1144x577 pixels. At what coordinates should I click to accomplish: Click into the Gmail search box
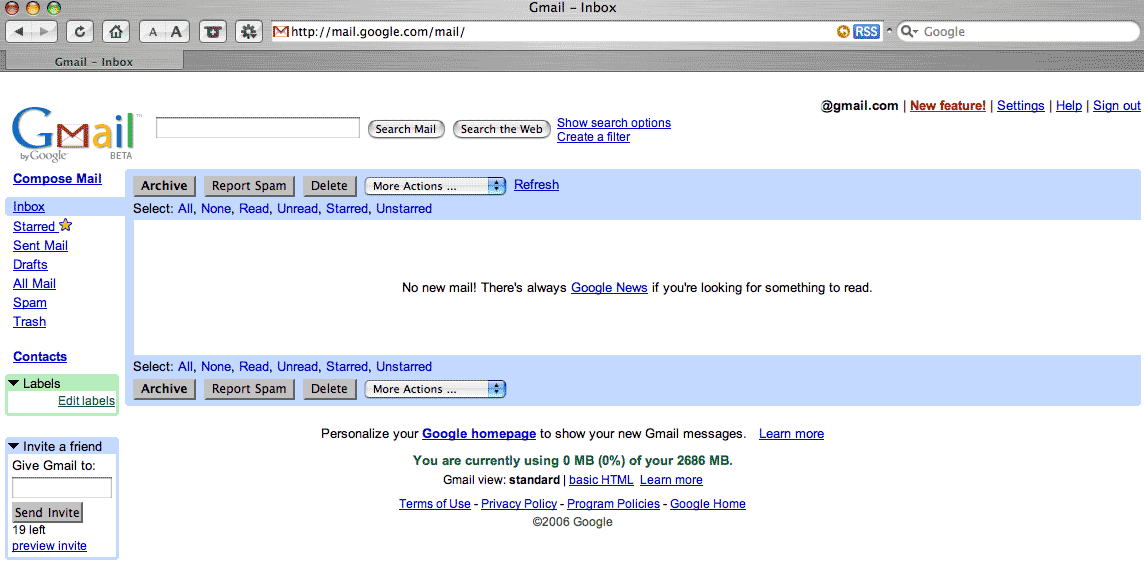coord(258,128)
